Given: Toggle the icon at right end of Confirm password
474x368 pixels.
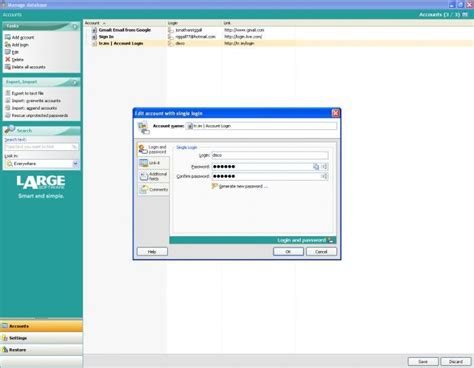Looking at the screenshot, I should 324,176.
